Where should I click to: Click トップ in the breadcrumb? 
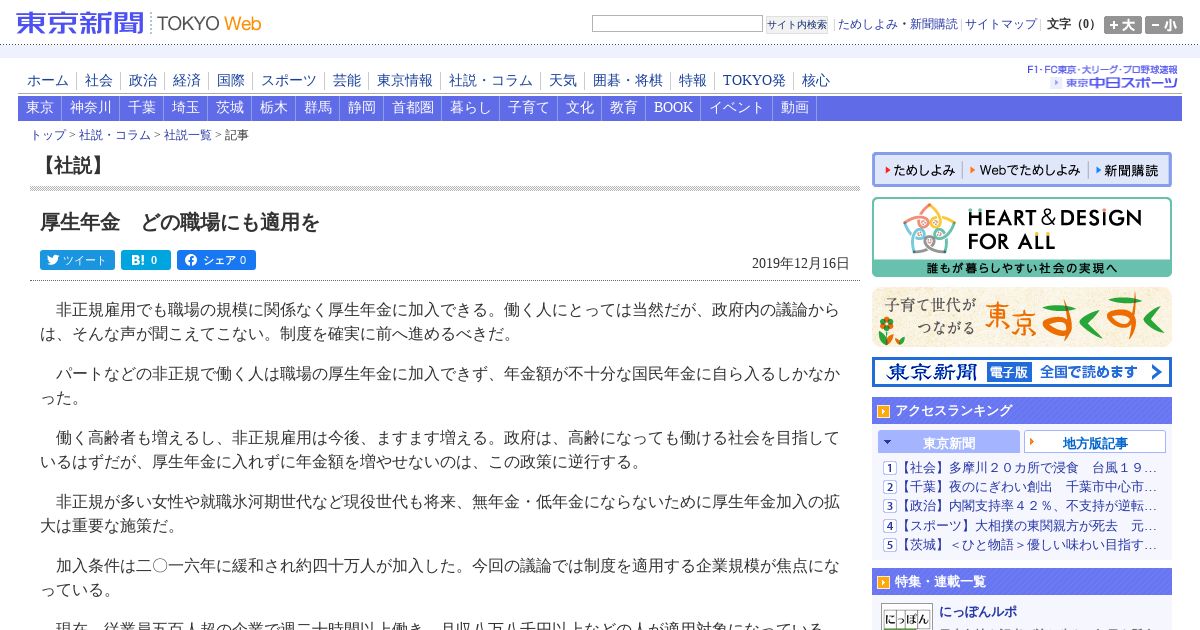[x=48, y=135]
